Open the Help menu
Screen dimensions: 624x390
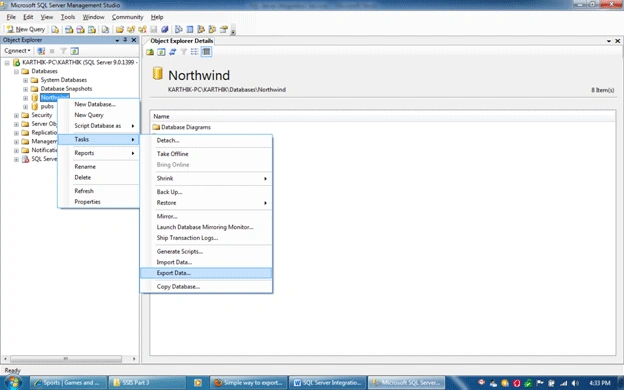157,17
